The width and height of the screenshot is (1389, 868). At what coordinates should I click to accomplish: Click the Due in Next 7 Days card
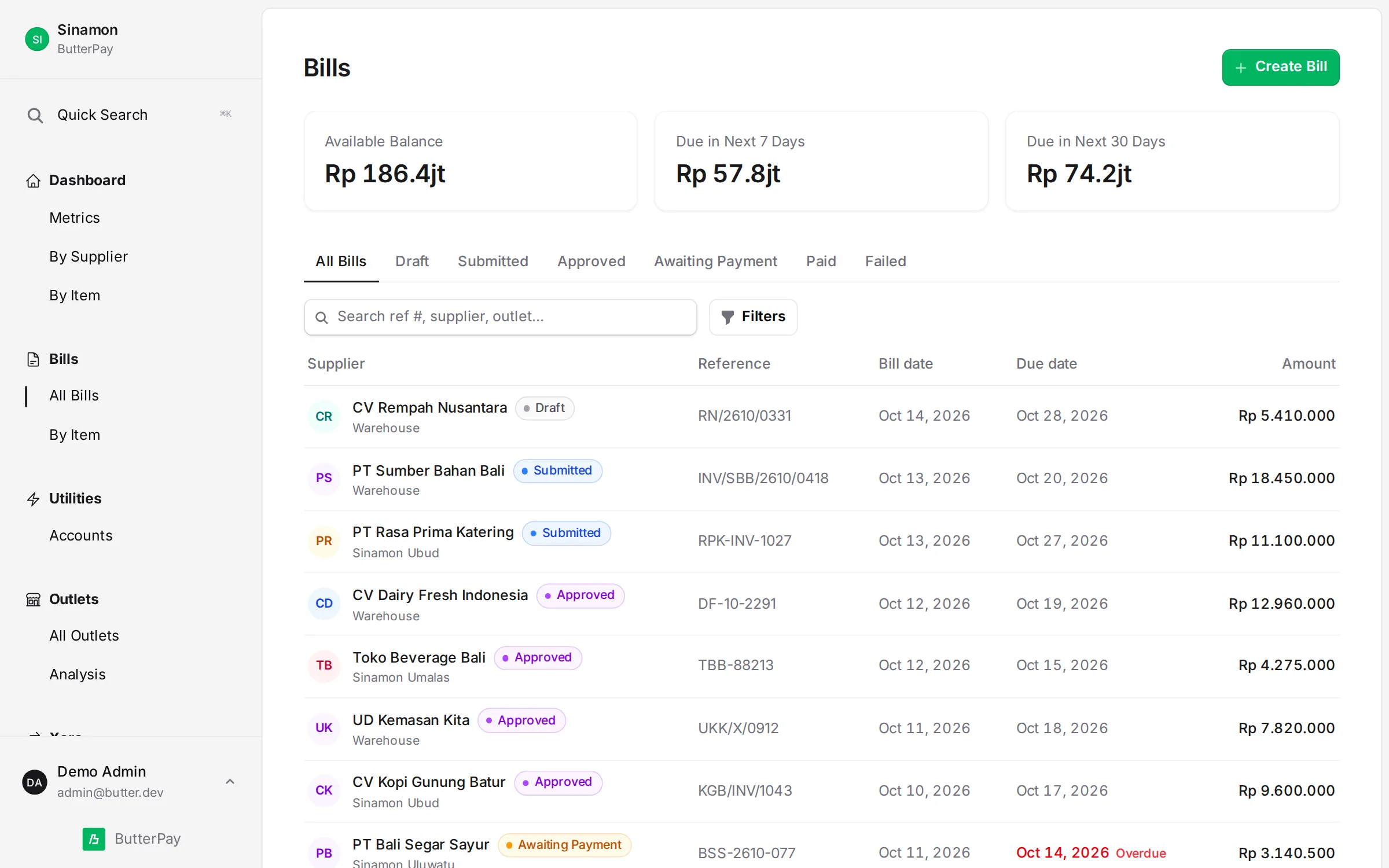click(821, 161)
